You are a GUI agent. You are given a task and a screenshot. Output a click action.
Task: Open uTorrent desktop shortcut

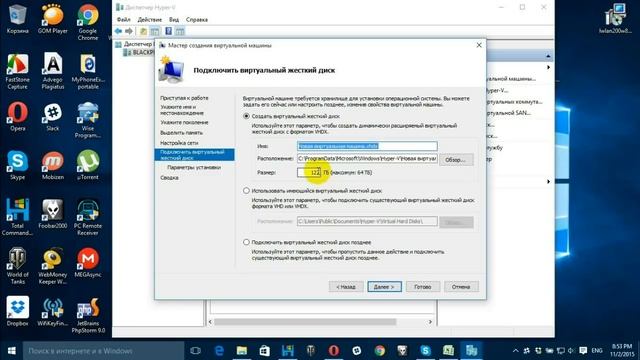(88, 165)
